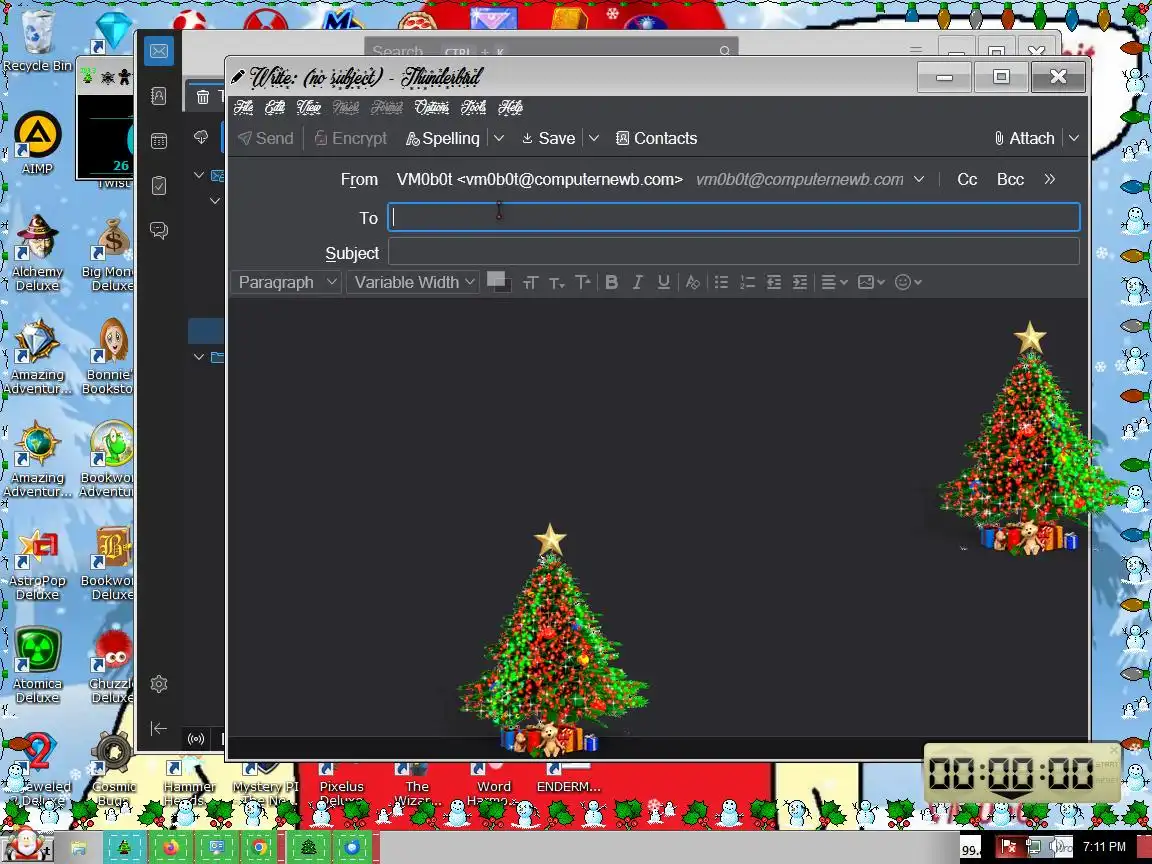Click the Encrypt button in compose toolbar
This screenshot has height=864, width=1152.
pos(350,138)
